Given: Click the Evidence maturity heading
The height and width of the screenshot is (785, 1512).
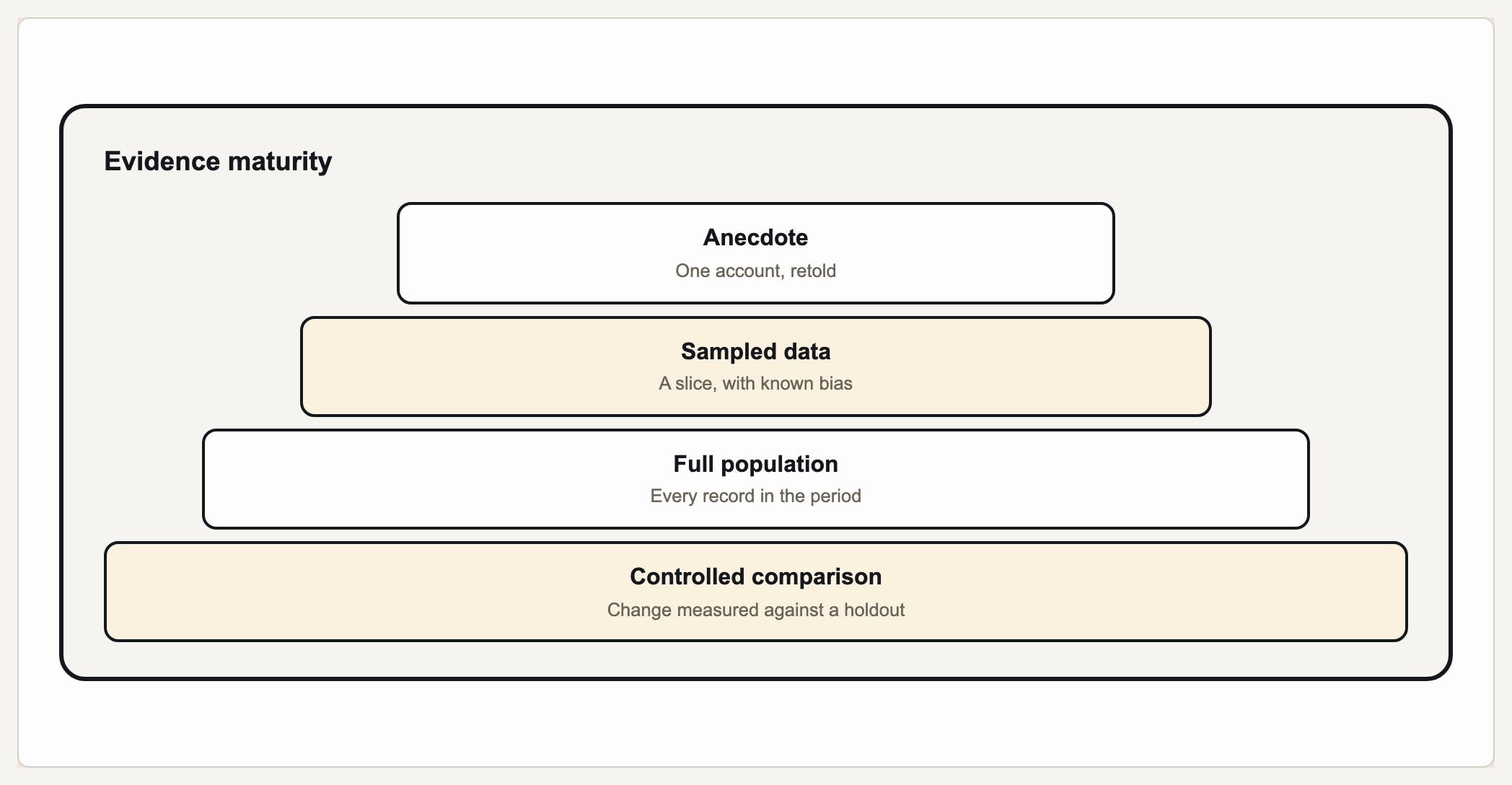Looking at the screenshot, I should pos(218,161).
